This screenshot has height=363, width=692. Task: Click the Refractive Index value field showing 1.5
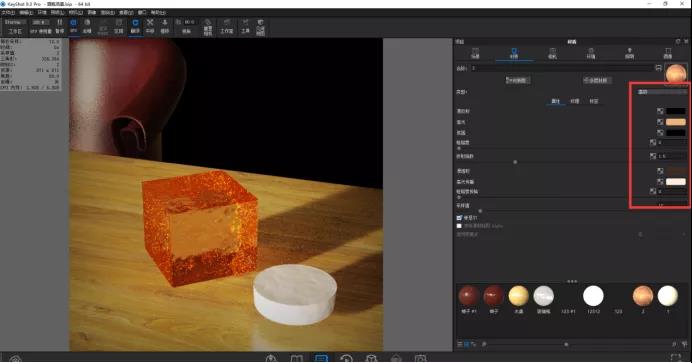tap(672, 156)
